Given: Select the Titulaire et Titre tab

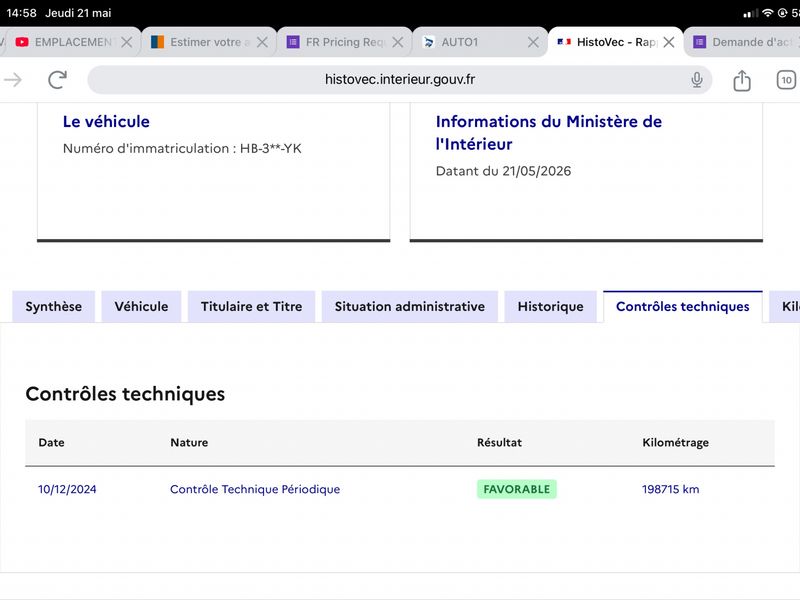Looking at the screenshot, I should [252, 307].
